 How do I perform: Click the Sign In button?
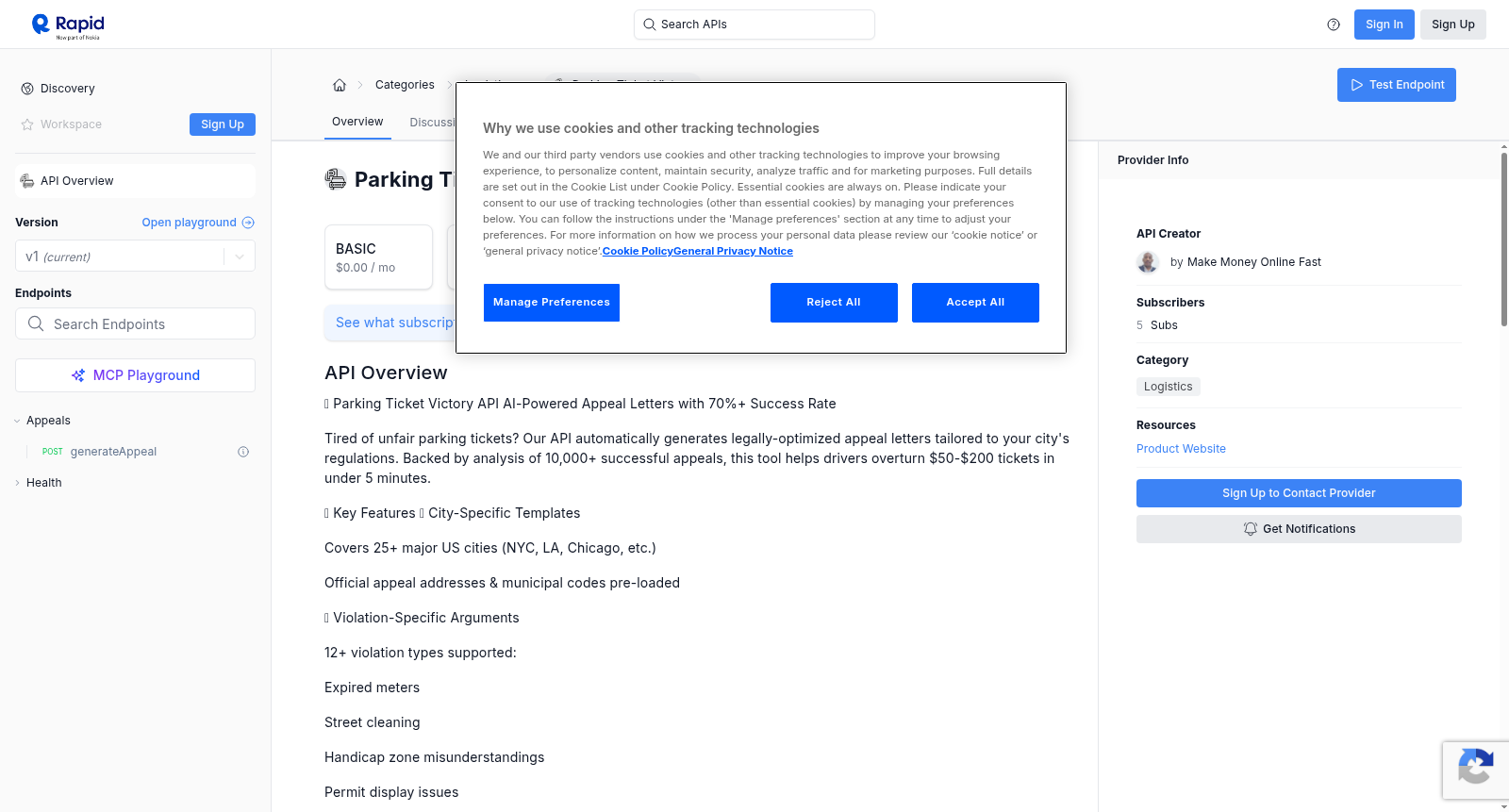(1385, 25)
